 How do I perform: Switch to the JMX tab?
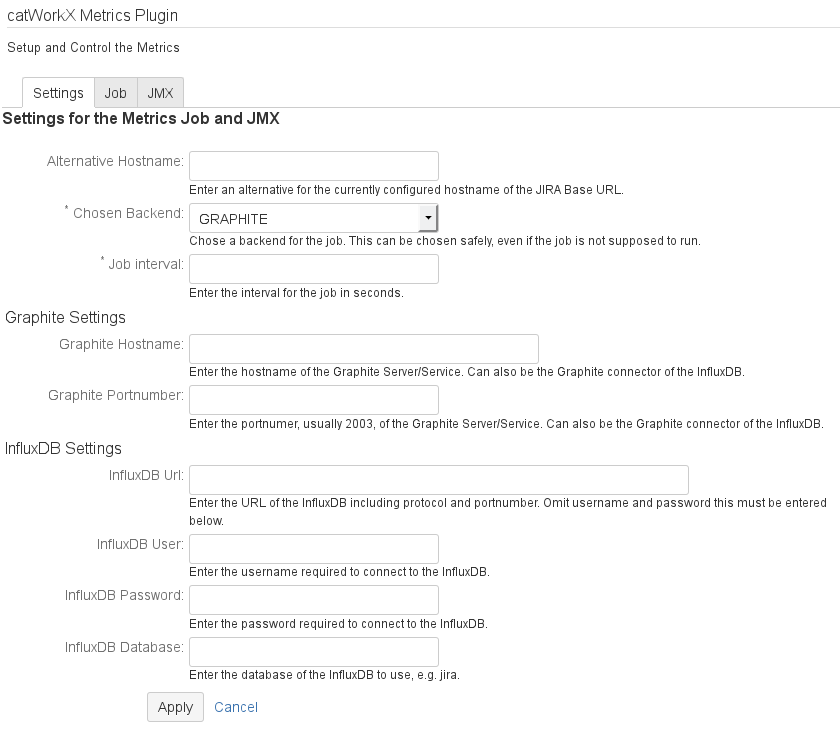tap(160, 93)
